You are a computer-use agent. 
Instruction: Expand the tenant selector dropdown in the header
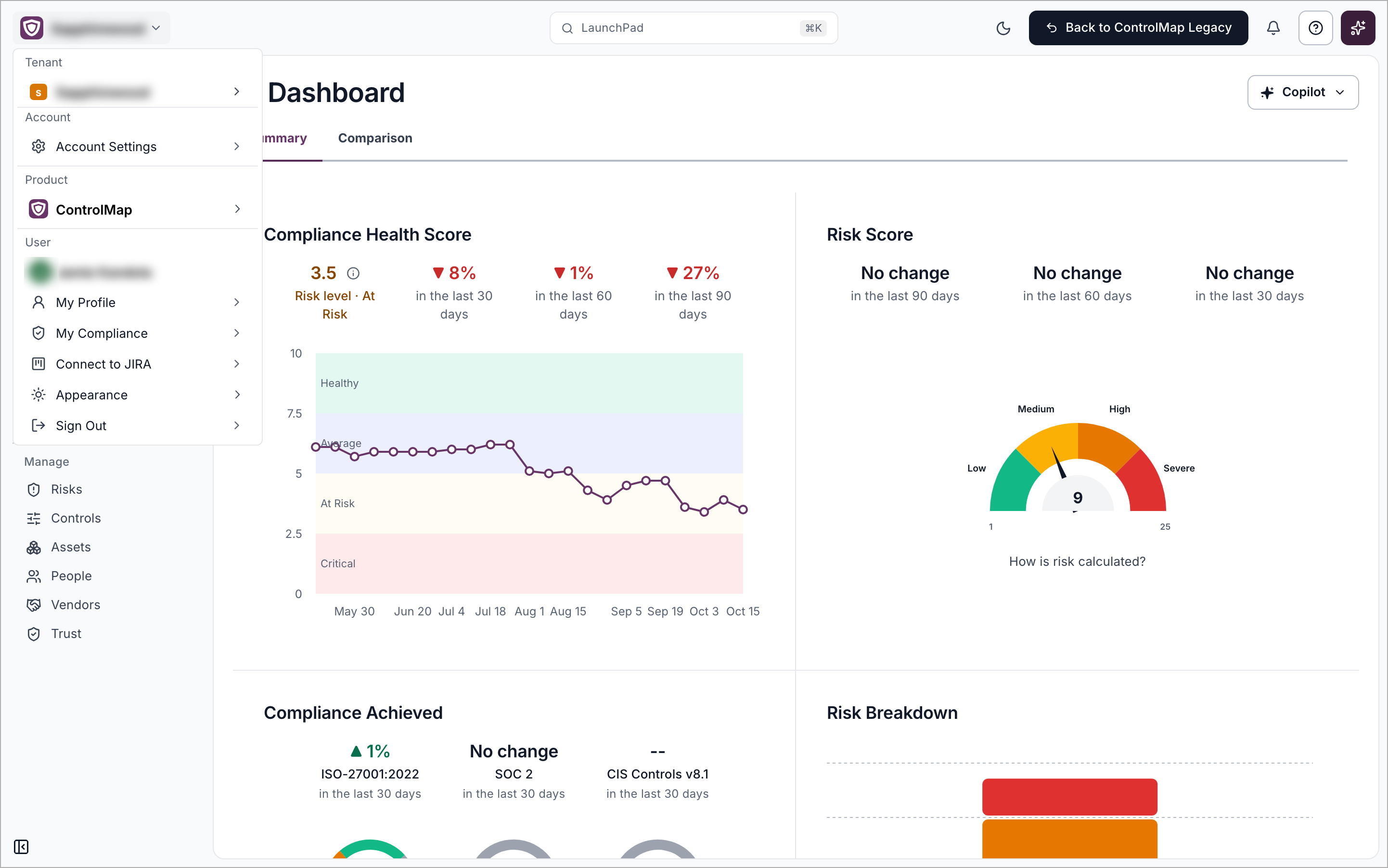pyautogui.click(x=92, y=28)
